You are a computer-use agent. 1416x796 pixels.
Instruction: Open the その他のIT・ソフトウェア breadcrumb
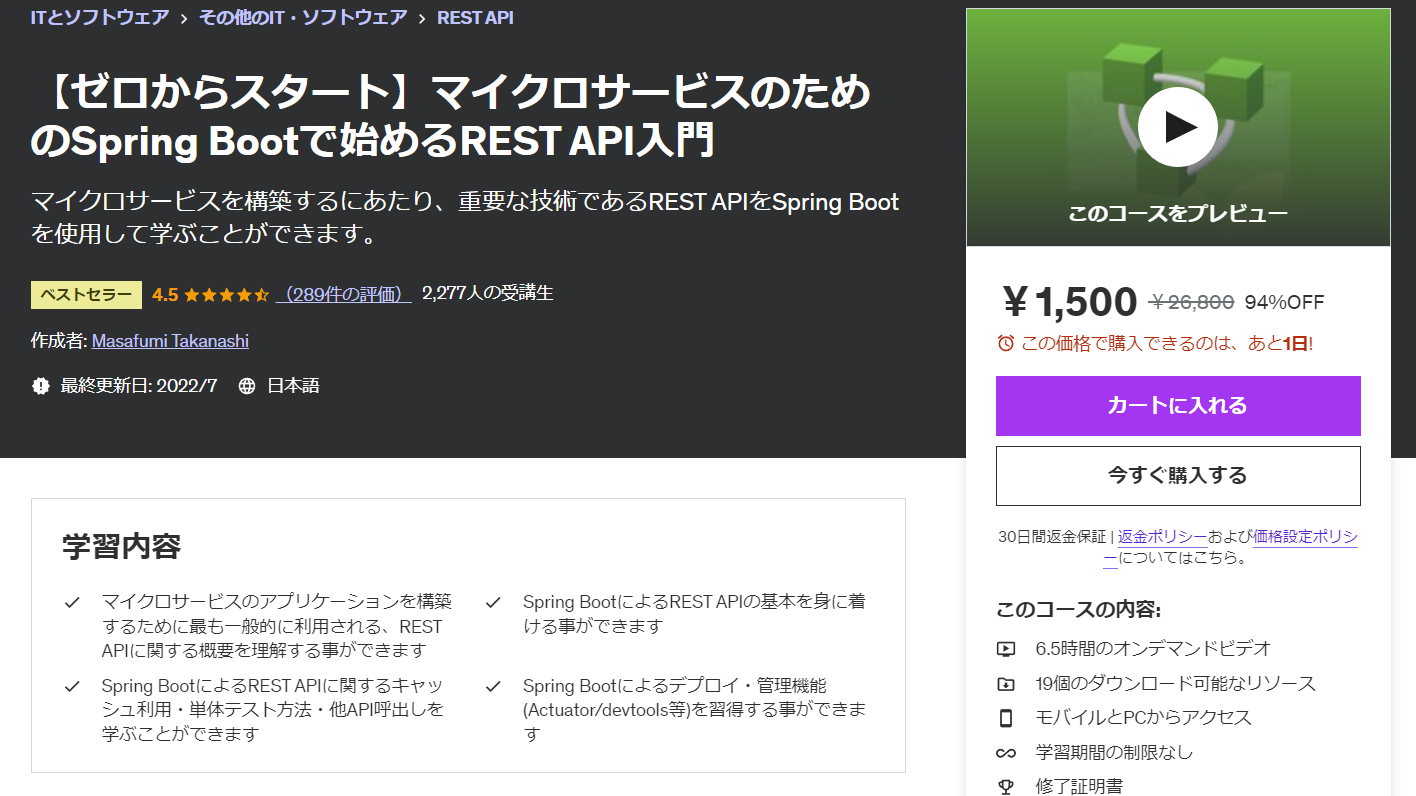[x=303, y=17]
